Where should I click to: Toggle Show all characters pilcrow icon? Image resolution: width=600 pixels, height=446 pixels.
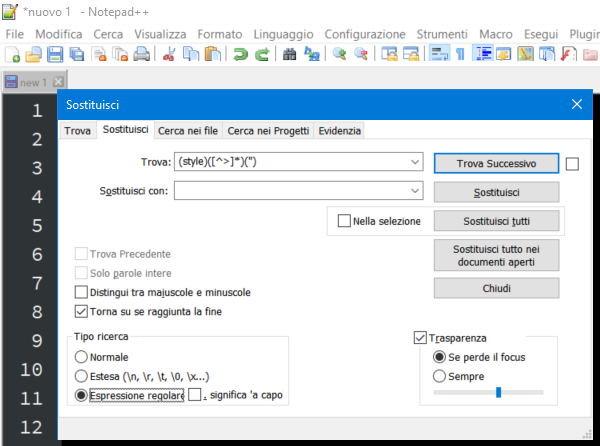[460, 54]
